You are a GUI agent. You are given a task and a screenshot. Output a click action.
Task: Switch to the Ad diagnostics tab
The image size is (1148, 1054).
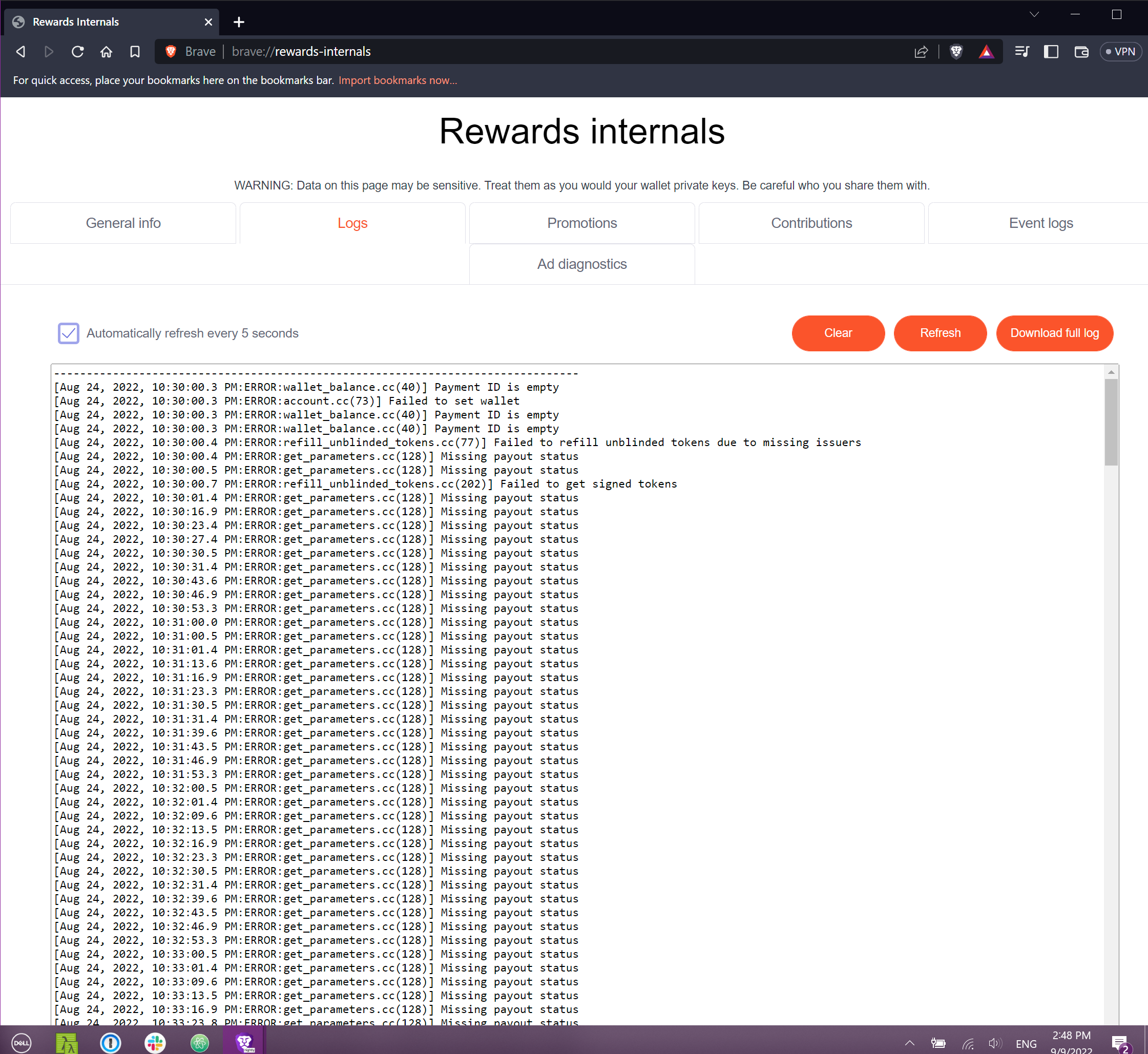click(x=581, y=264)
